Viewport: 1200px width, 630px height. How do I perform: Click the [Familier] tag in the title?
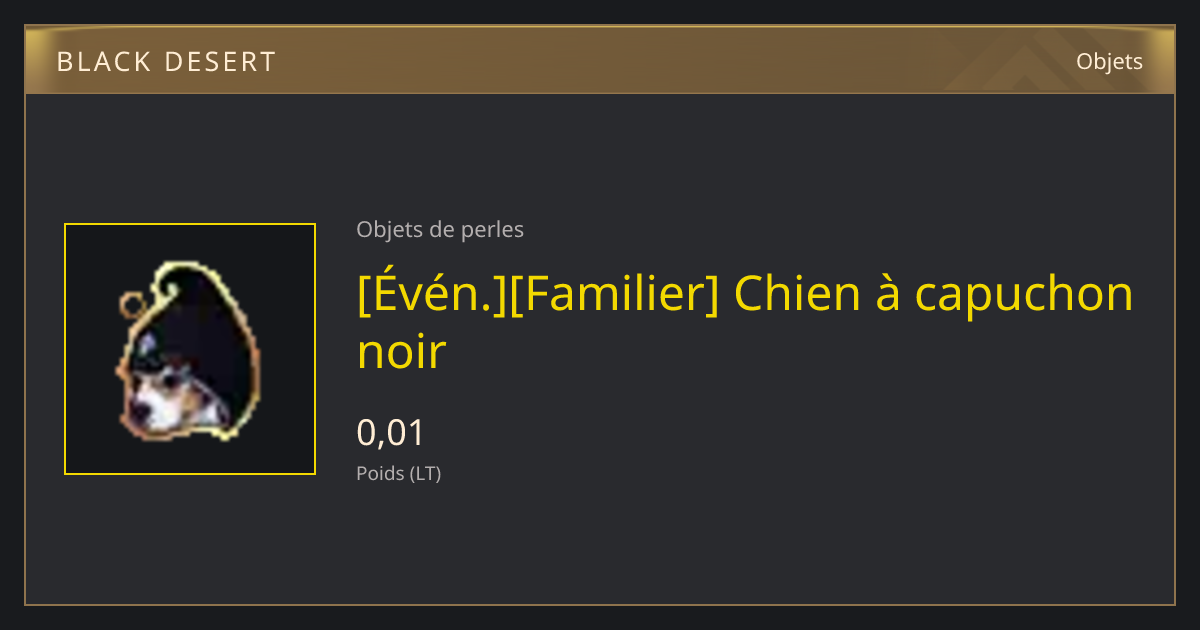click(x=614, y=294)
